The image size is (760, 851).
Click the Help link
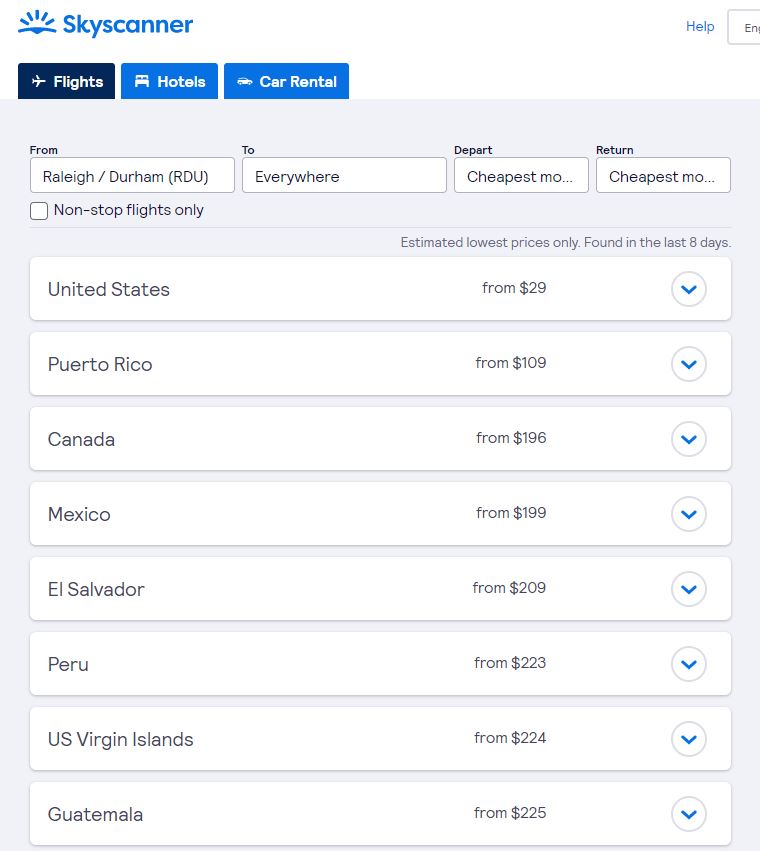[x=700, y=27]
